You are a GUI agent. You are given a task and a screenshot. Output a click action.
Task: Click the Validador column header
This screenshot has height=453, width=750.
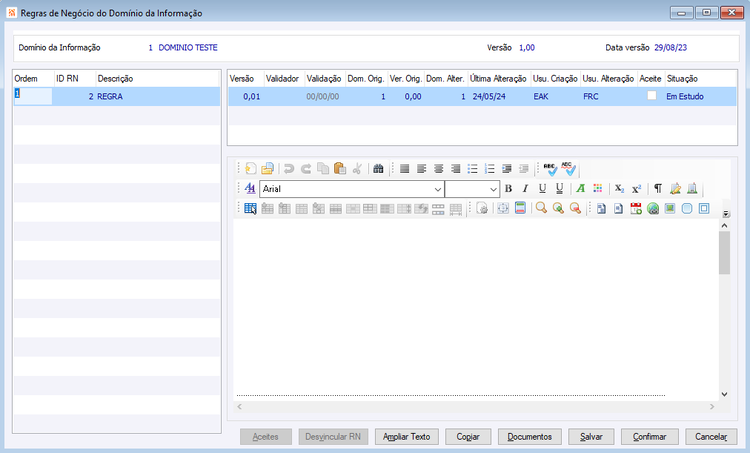point(282,78)
